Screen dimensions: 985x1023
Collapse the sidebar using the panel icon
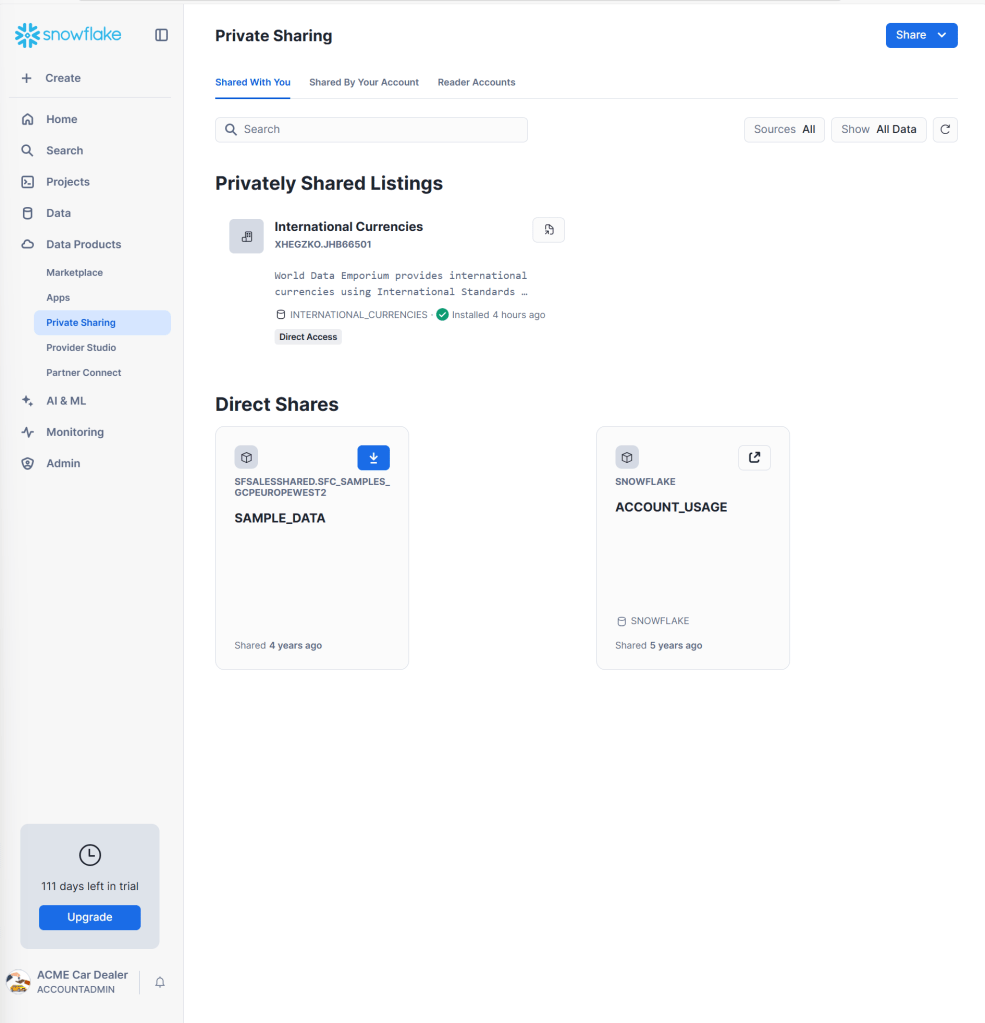point(161,35)
